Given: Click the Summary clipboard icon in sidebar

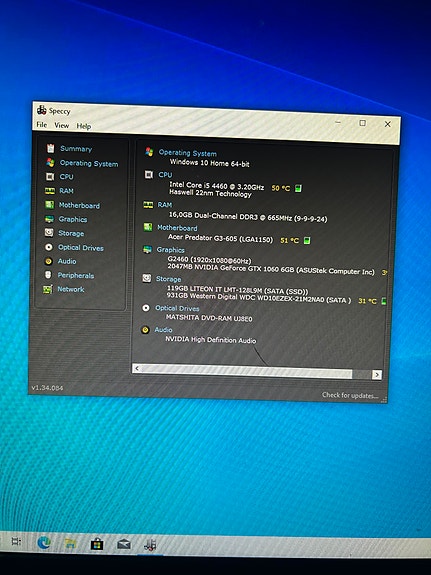Looking at the screenshot, I should (x=51, y=148).
